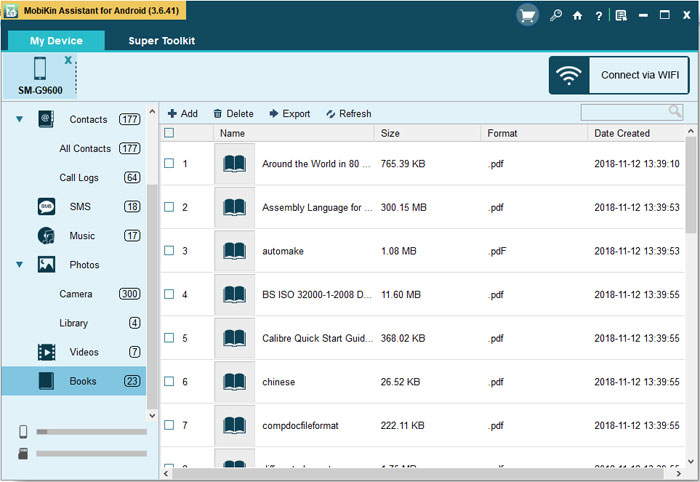Open help question mark icon

(598, 16)
